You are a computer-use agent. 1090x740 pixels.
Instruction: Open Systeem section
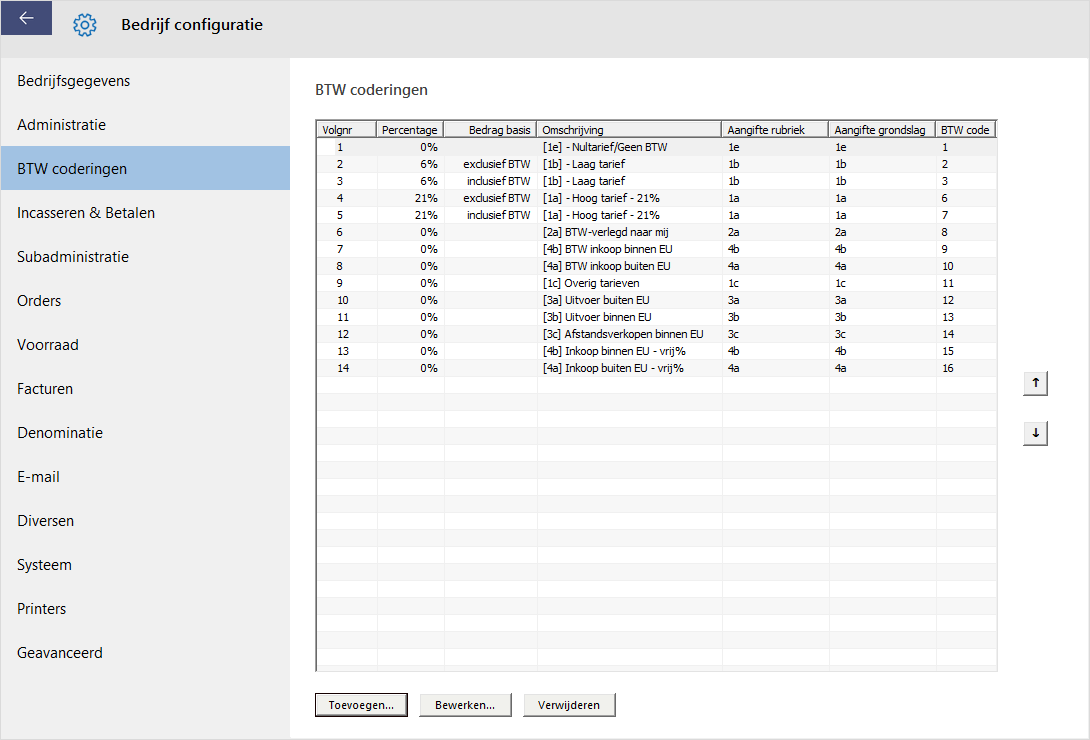pos(145,564)
